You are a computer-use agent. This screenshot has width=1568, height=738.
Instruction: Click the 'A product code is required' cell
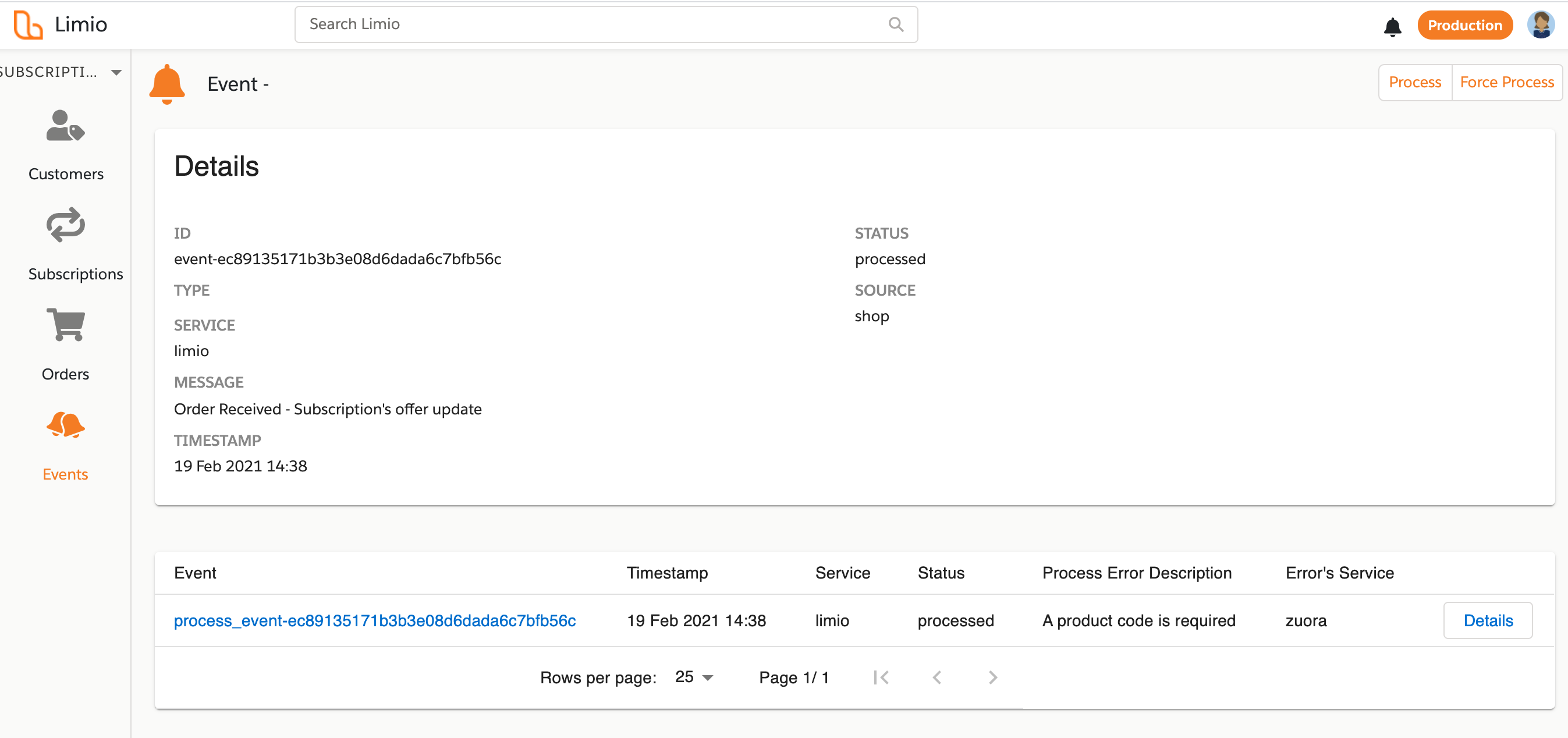click(x=1139, y=620)
